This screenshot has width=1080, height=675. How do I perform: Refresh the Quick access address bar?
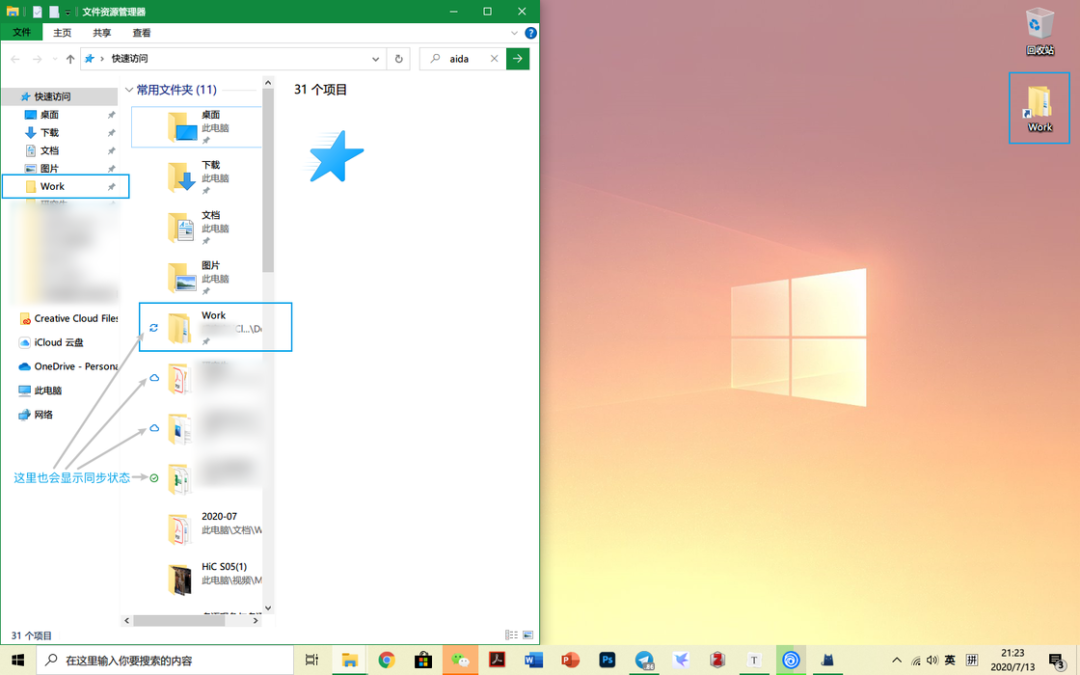398,59
